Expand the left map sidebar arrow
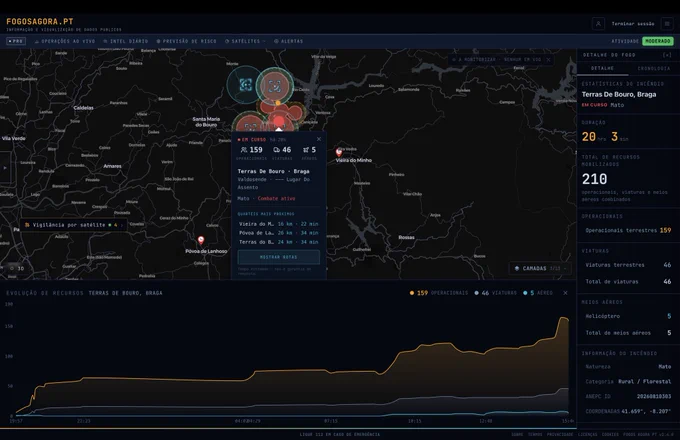This screenshot has height=440, width=680. coord(5,168)
